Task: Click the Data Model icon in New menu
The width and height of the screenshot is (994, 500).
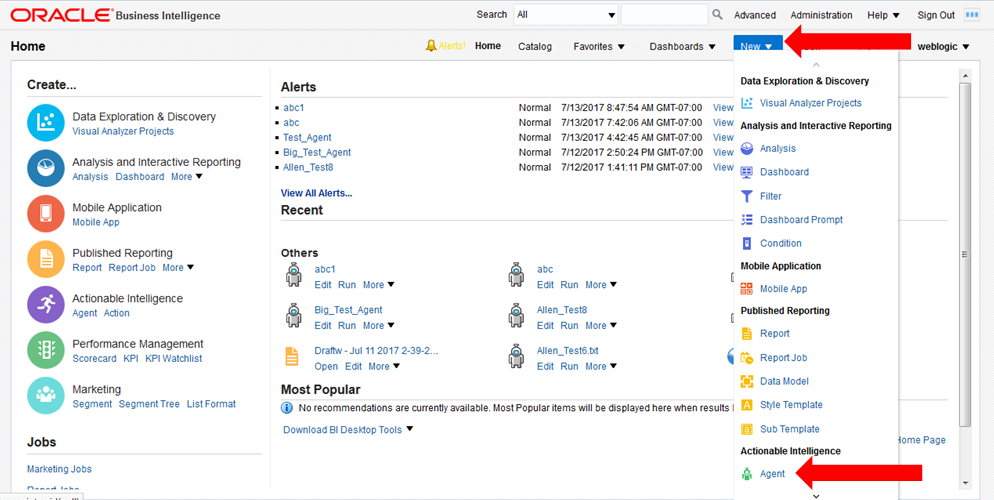Action: [x=747, y=381]
